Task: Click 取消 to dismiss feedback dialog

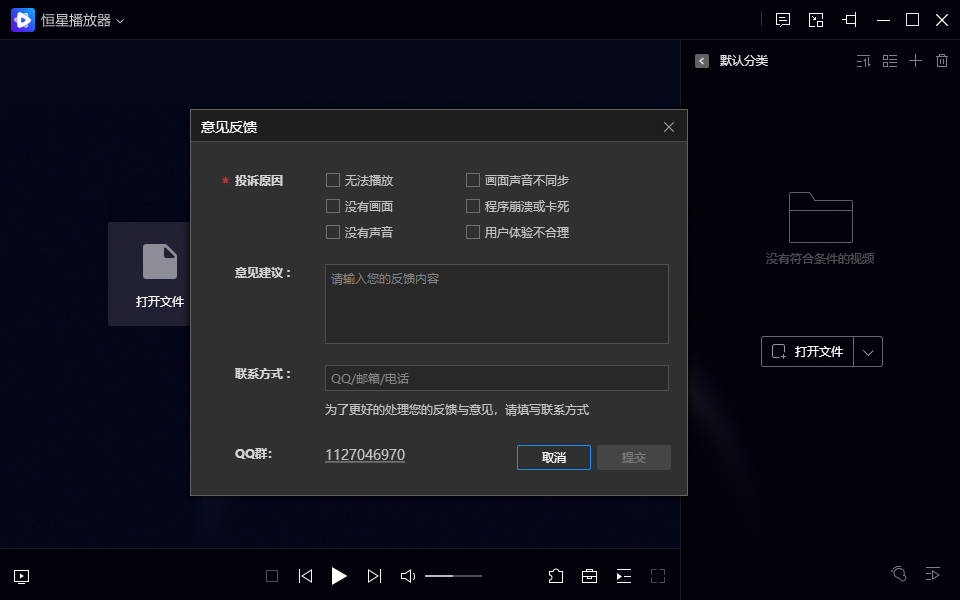Action: tap(553, 457)
